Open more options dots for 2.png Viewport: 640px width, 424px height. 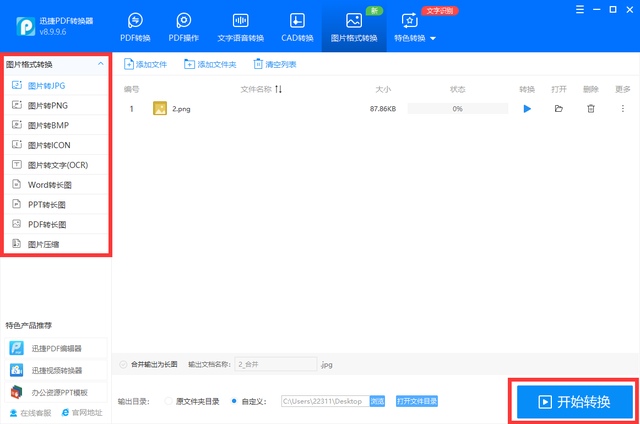(622, 109)
